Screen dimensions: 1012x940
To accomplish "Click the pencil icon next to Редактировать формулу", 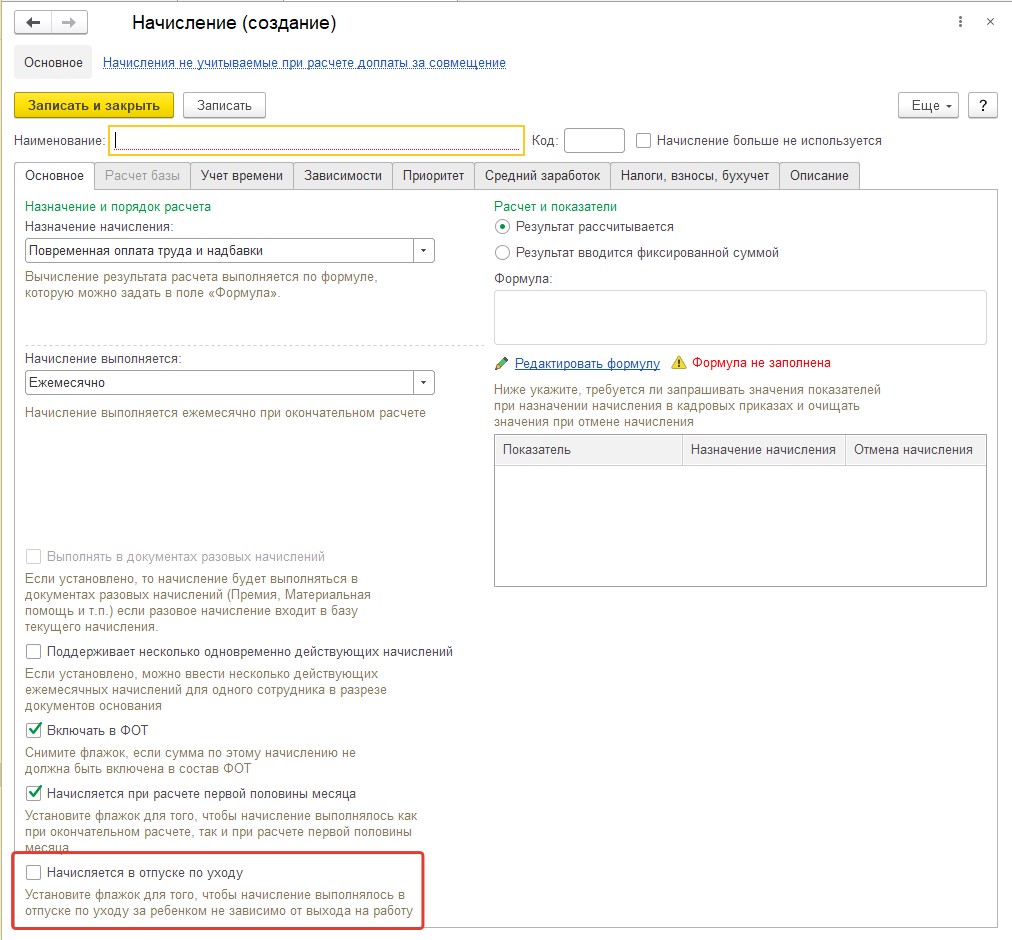I will pos(501,363).
